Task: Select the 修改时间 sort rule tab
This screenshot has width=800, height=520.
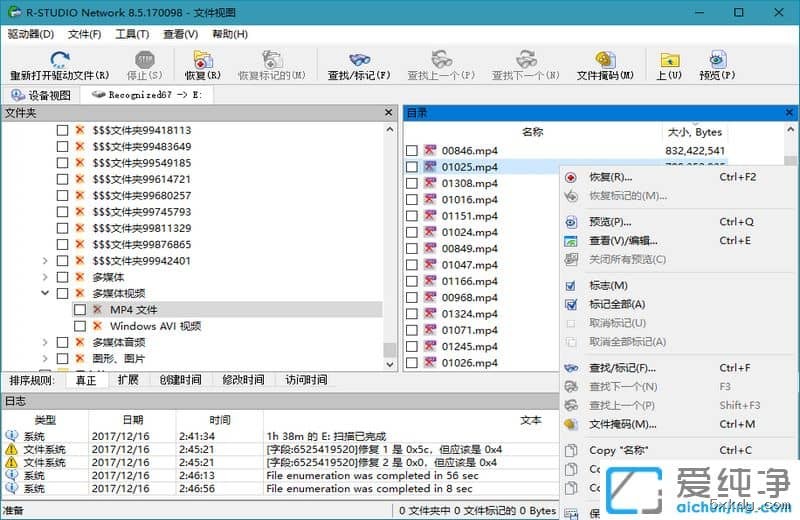Action: [243, 380]
